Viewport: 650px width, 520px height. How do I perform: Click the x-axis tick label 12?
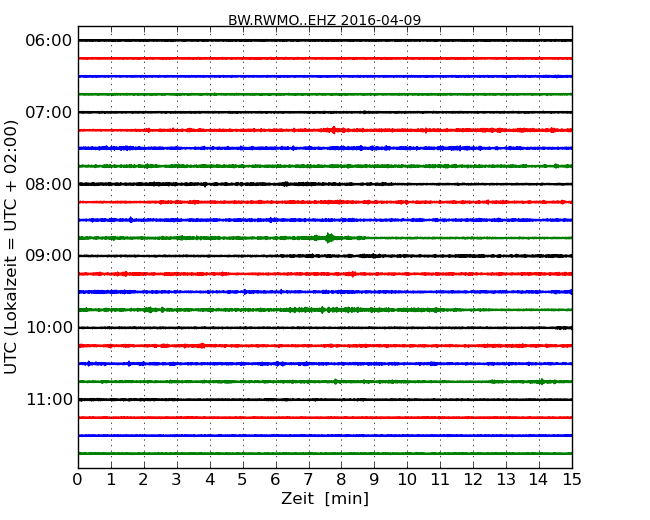click(473, 479)
